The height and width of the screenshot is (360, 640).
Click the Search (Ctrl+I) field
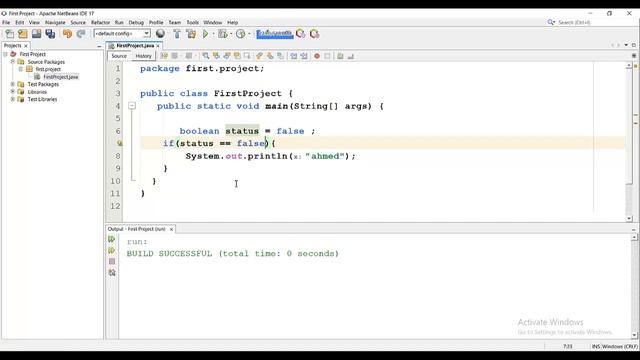(x=597, y=22)
